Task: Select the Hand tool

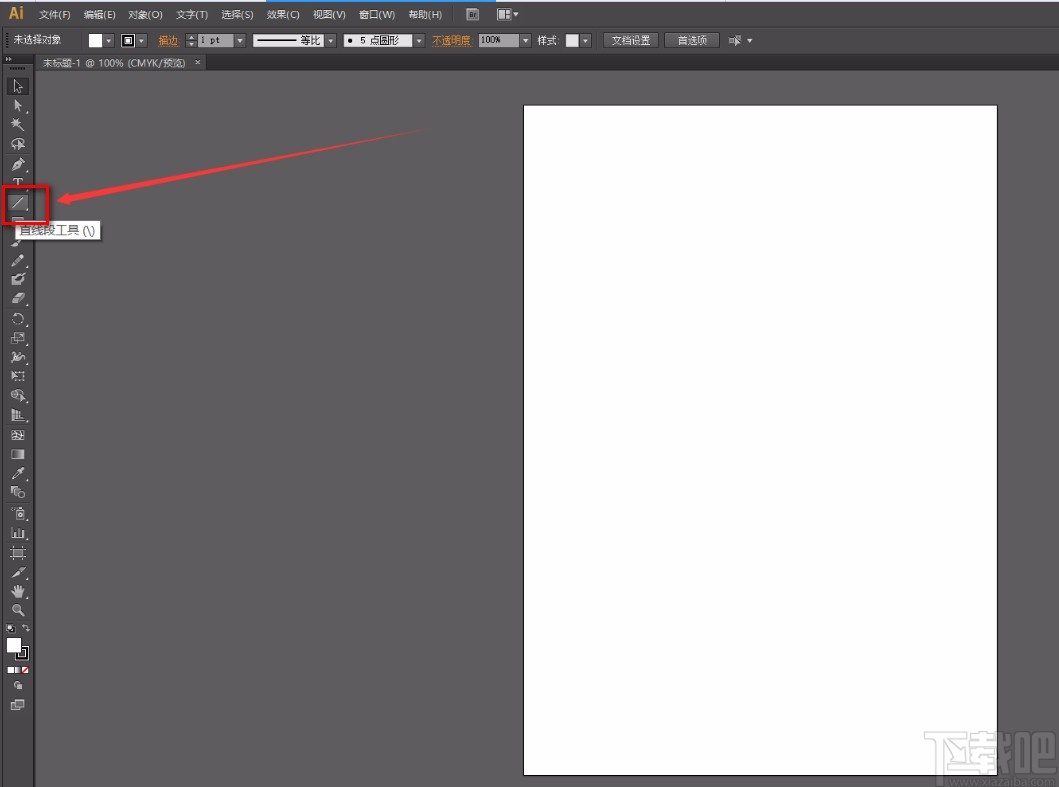Action: tap(18, 592)
